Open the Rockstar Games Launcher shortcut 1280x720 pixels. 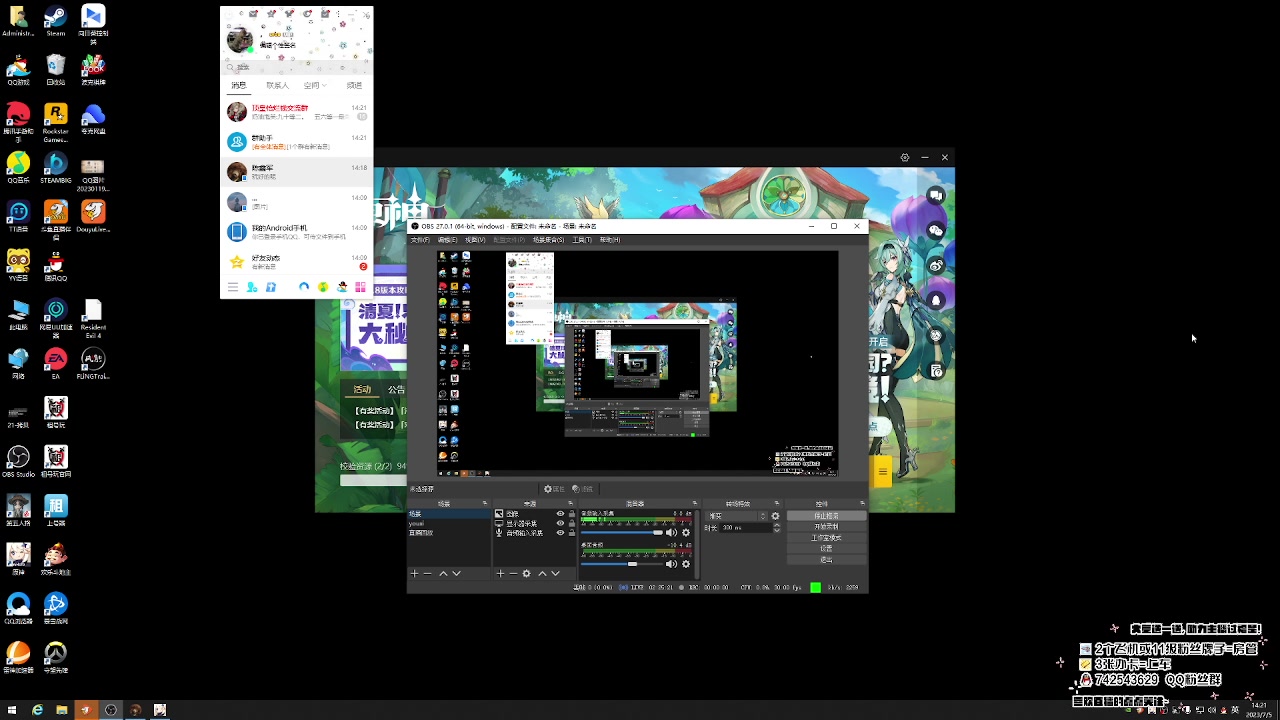[56, 119]
